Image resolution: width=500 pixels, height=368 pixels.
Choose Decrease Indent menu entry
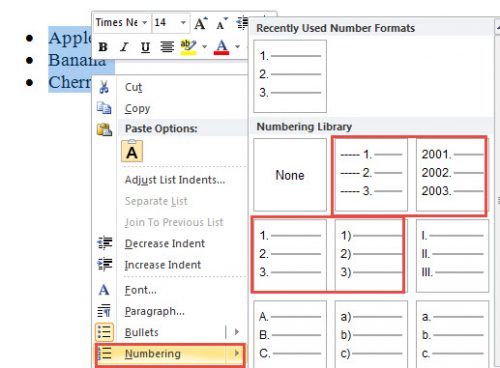click(165, 244)
